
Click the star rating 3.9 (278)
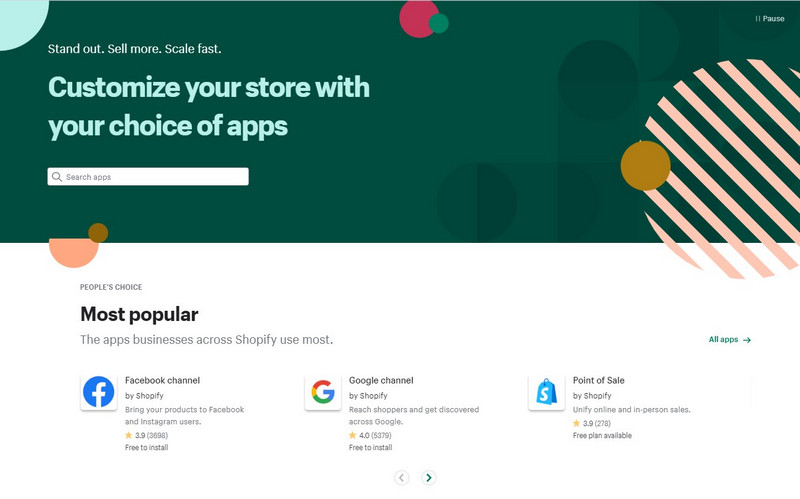(592, 423)
